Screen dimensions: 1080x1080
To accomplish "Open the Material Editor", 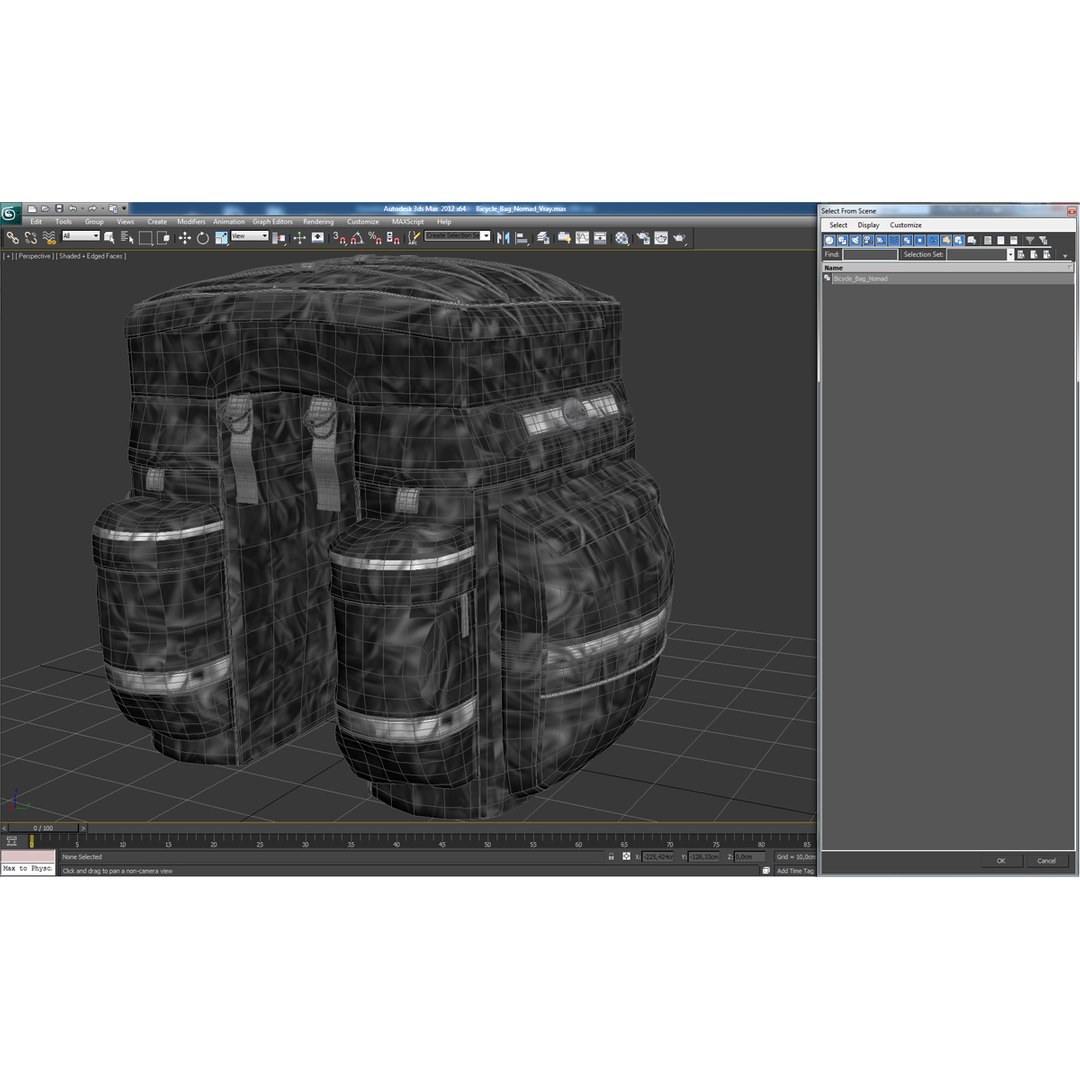I will (622, 238).
